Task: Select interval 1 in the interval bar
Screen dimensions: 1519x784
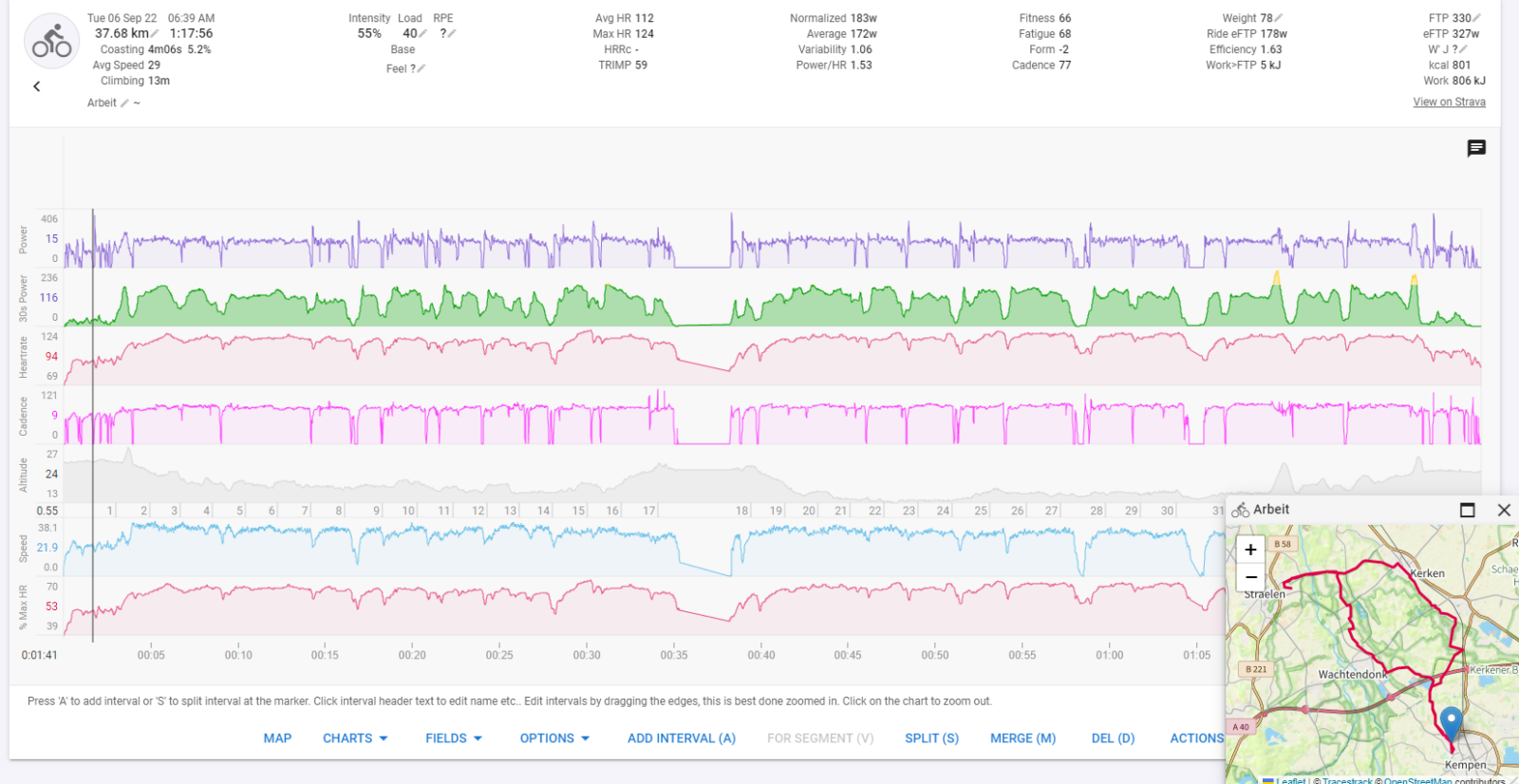Action: pyautogui.click(x=110, y=511)
